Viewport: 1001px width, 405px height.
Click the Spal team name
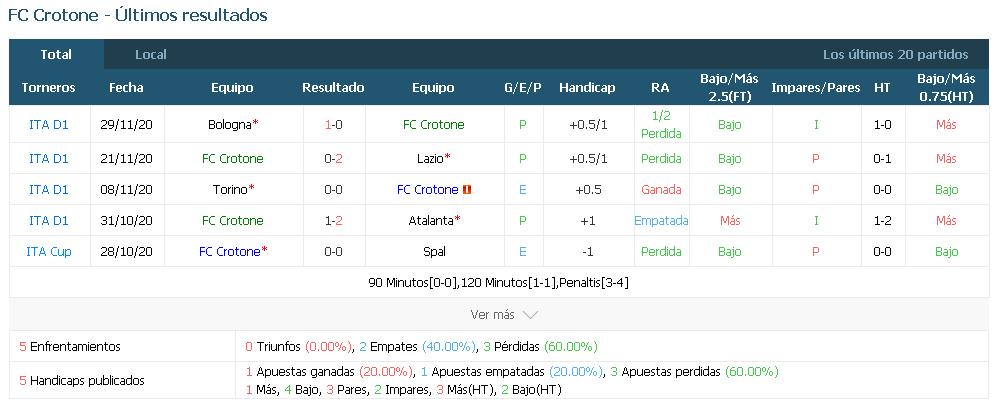click(434, 252)
